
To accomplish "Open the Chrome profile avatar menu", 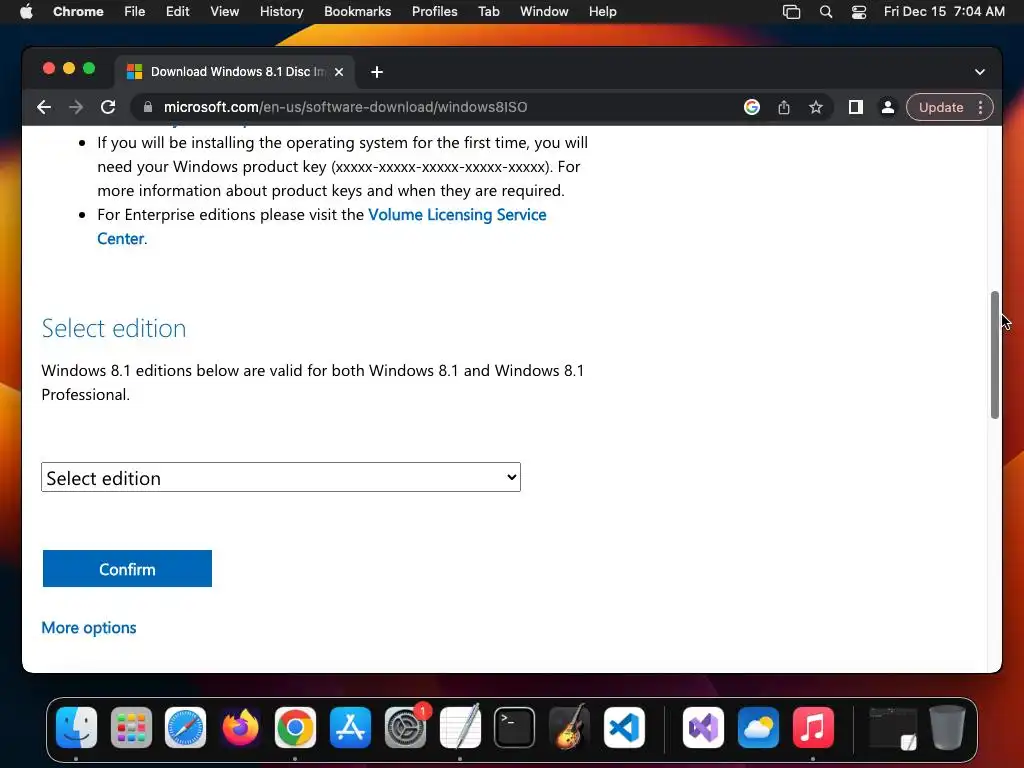I will (888, 107).
